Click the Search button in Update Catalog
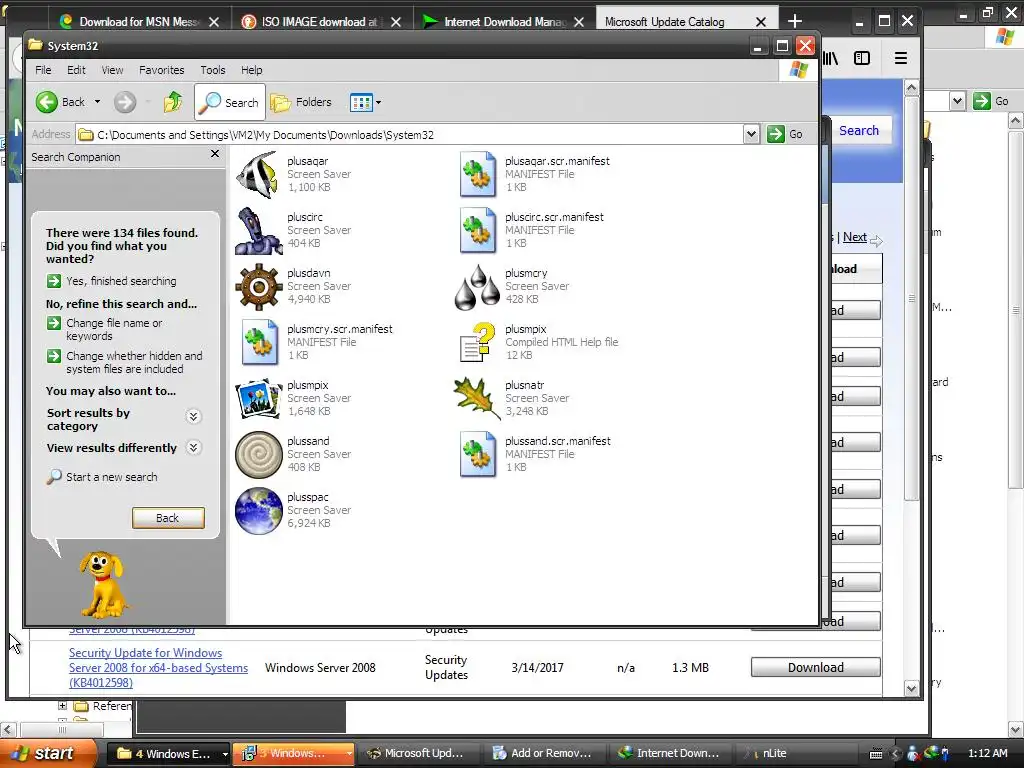The image size is (1024, 768). [x=859, y=131]
